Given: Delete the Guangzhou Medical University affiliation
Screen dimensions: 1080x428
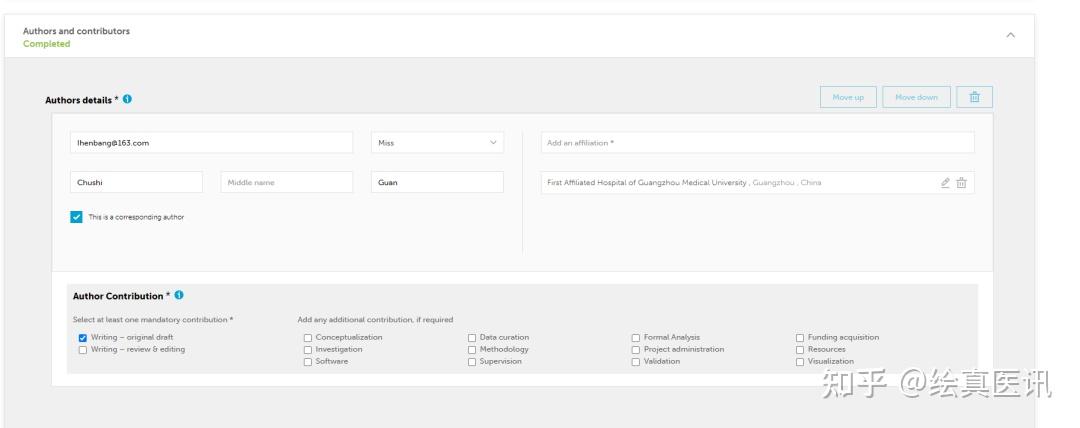Looking at the screenshot, I should 961,183.
